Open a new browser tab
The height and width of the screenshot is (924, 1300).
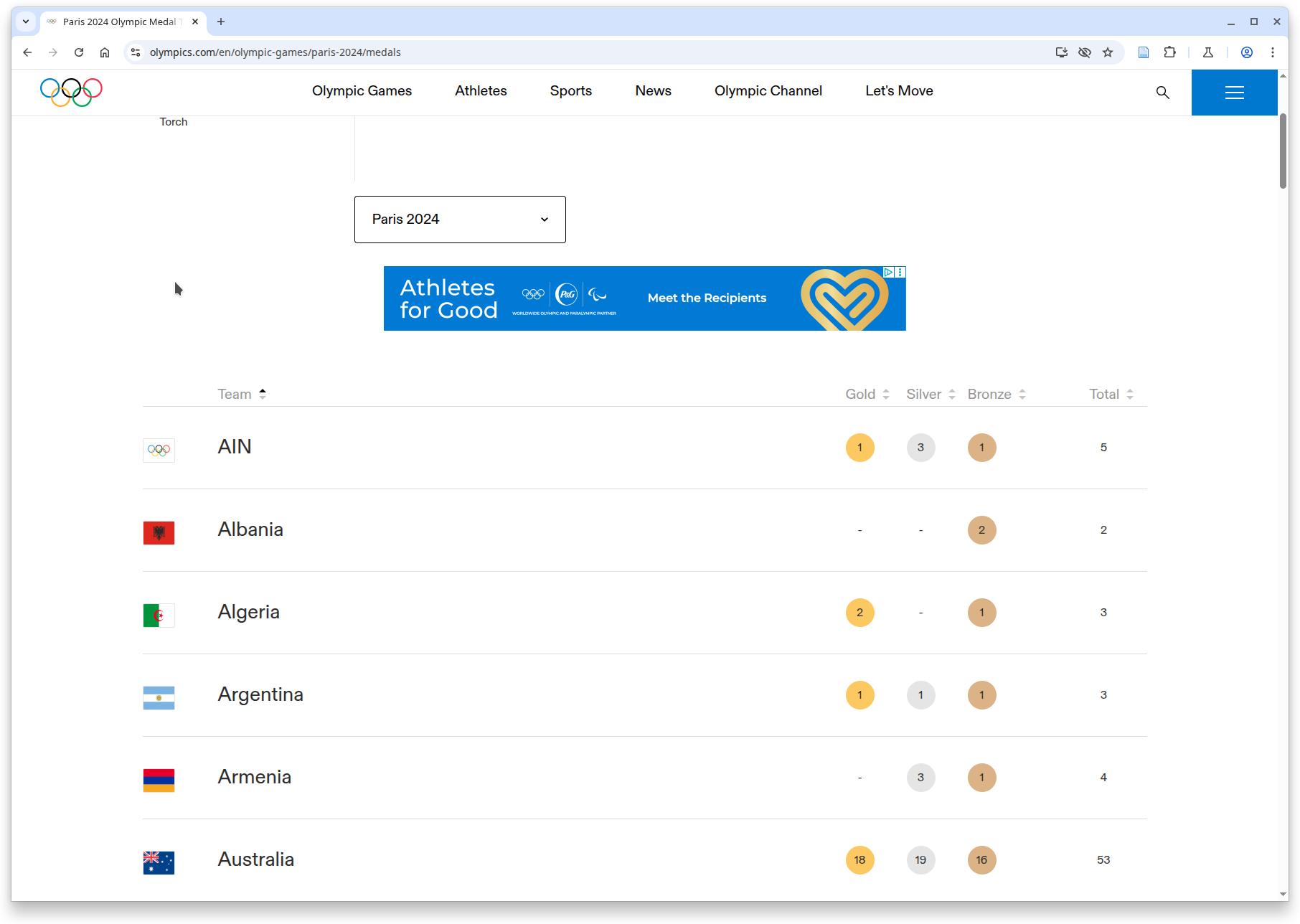(221, 22)
